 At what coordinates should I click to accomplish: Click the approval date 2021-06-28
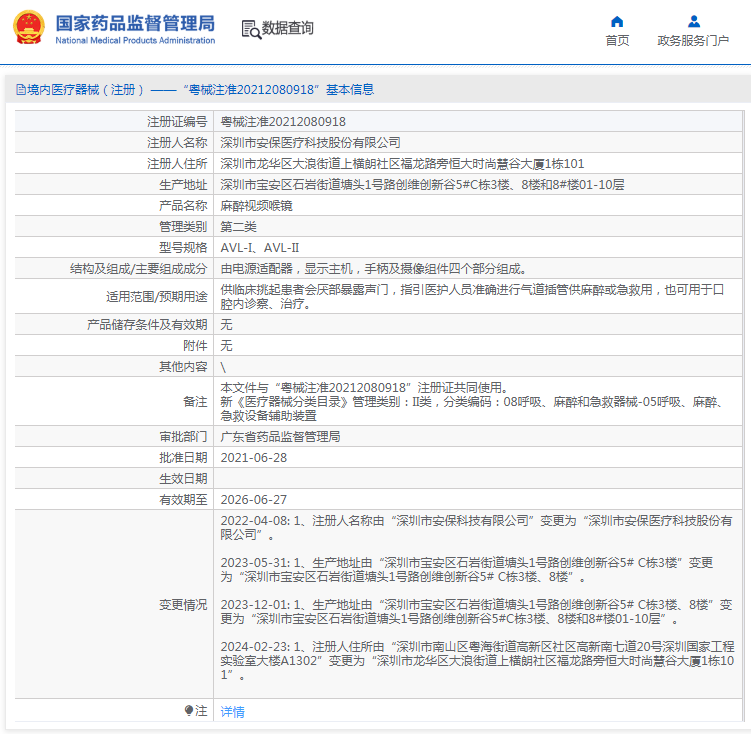point(254,457)
